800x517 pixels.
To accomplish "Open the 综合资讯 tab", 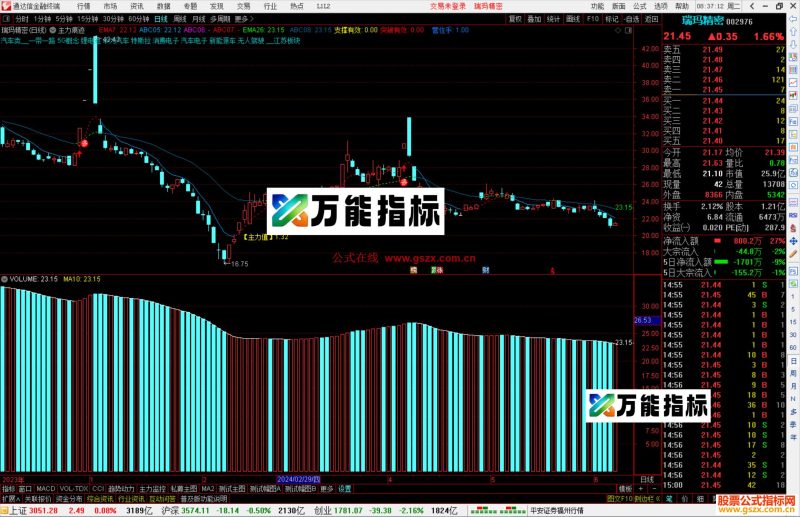I will click(100, 499).
